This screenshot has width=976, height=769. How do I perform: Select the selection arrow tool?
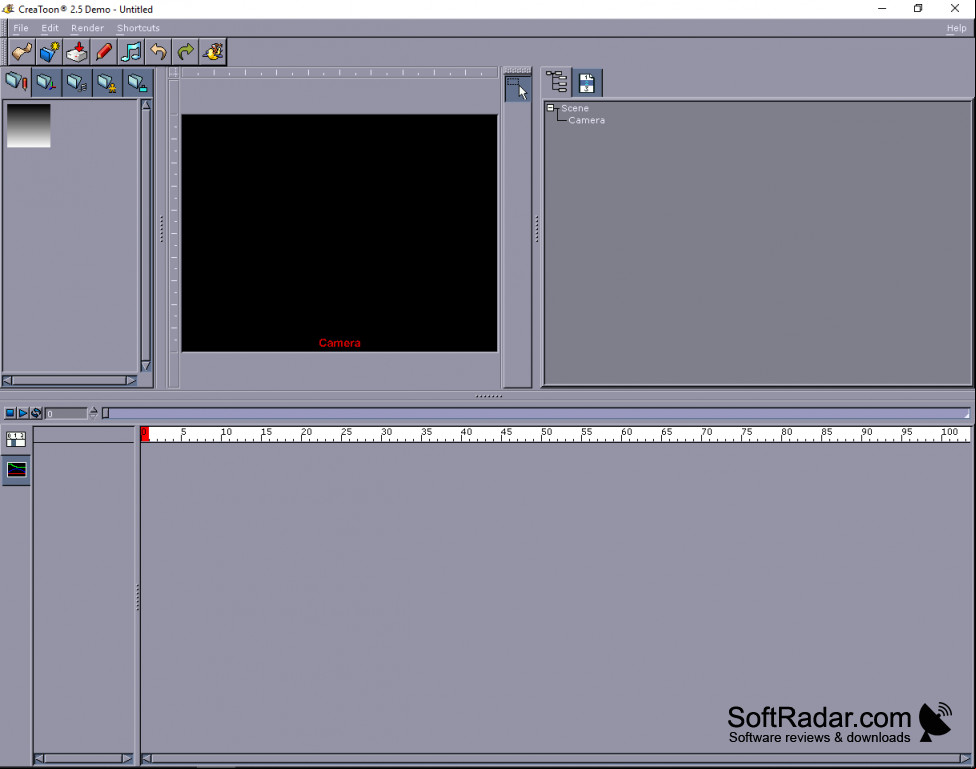coord(517,88)
